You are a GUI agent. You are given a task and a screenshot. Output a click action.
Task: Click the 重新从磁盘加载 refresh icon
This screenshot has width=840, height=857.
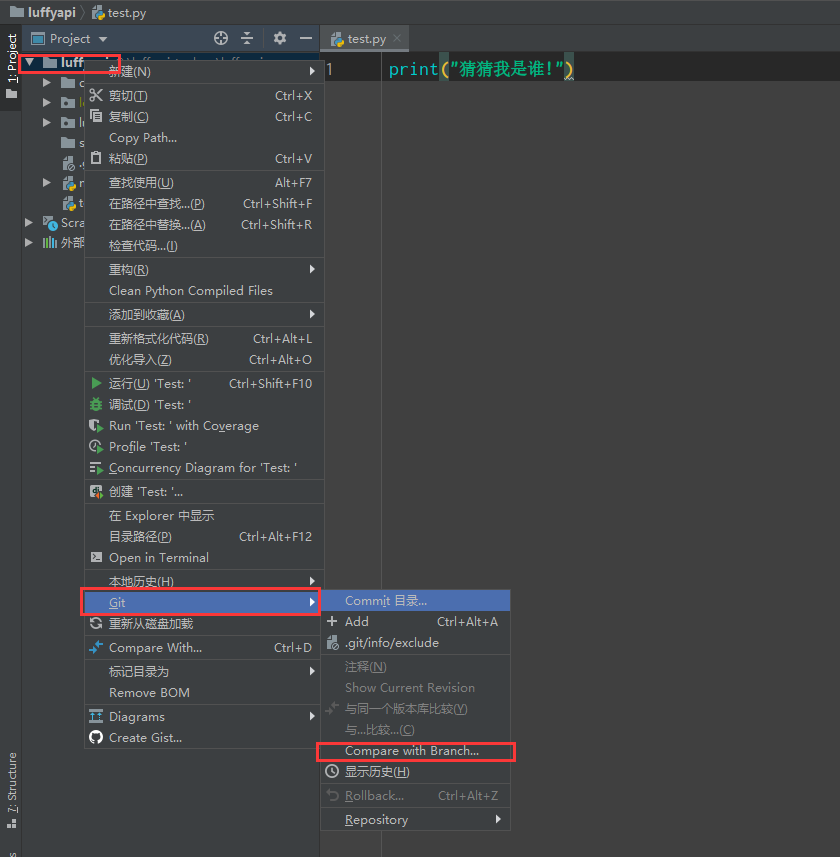coord(96,624)
